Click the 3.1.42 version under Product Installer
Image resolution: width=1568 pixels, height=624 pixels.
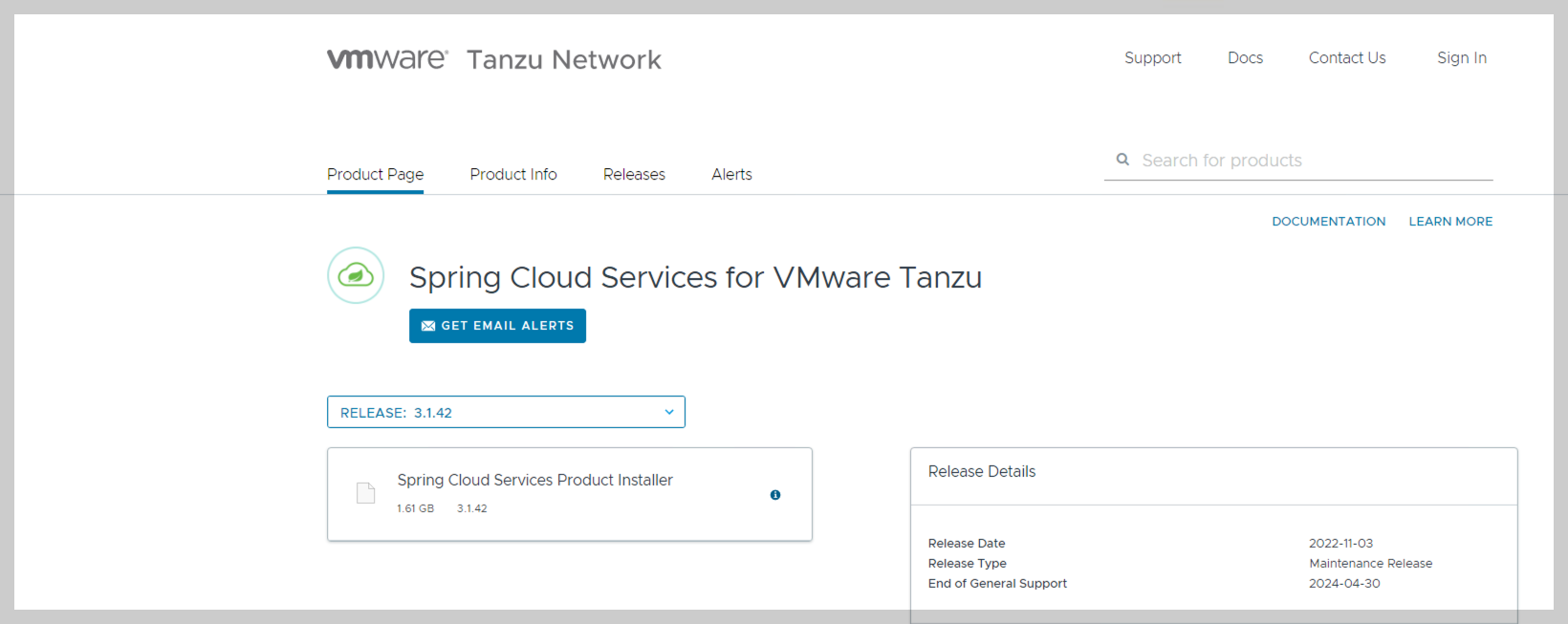coord(472,508)
